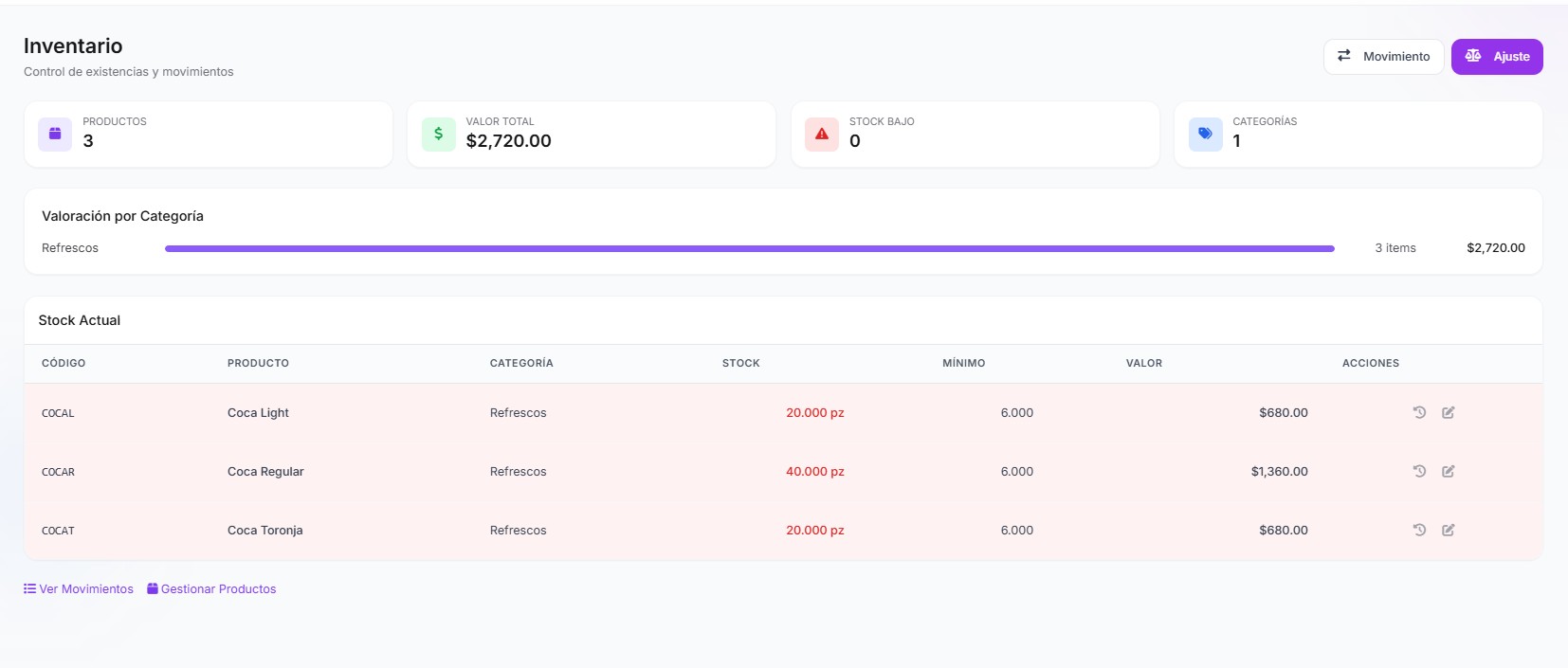Open history for Coca Toronja row

(1419, 530)
